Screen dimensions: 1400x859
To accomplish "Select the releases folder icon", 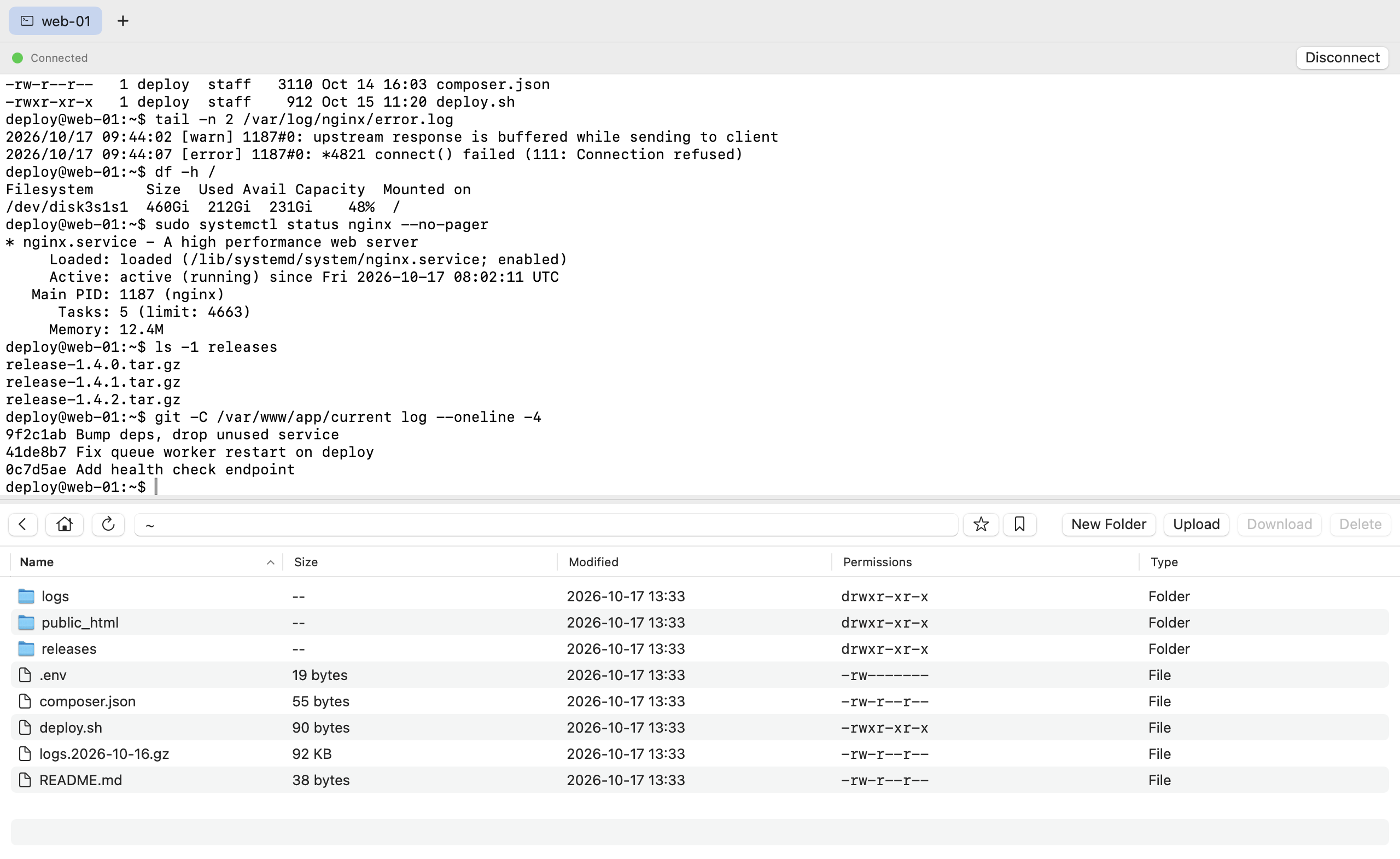I will click(26, 648).
